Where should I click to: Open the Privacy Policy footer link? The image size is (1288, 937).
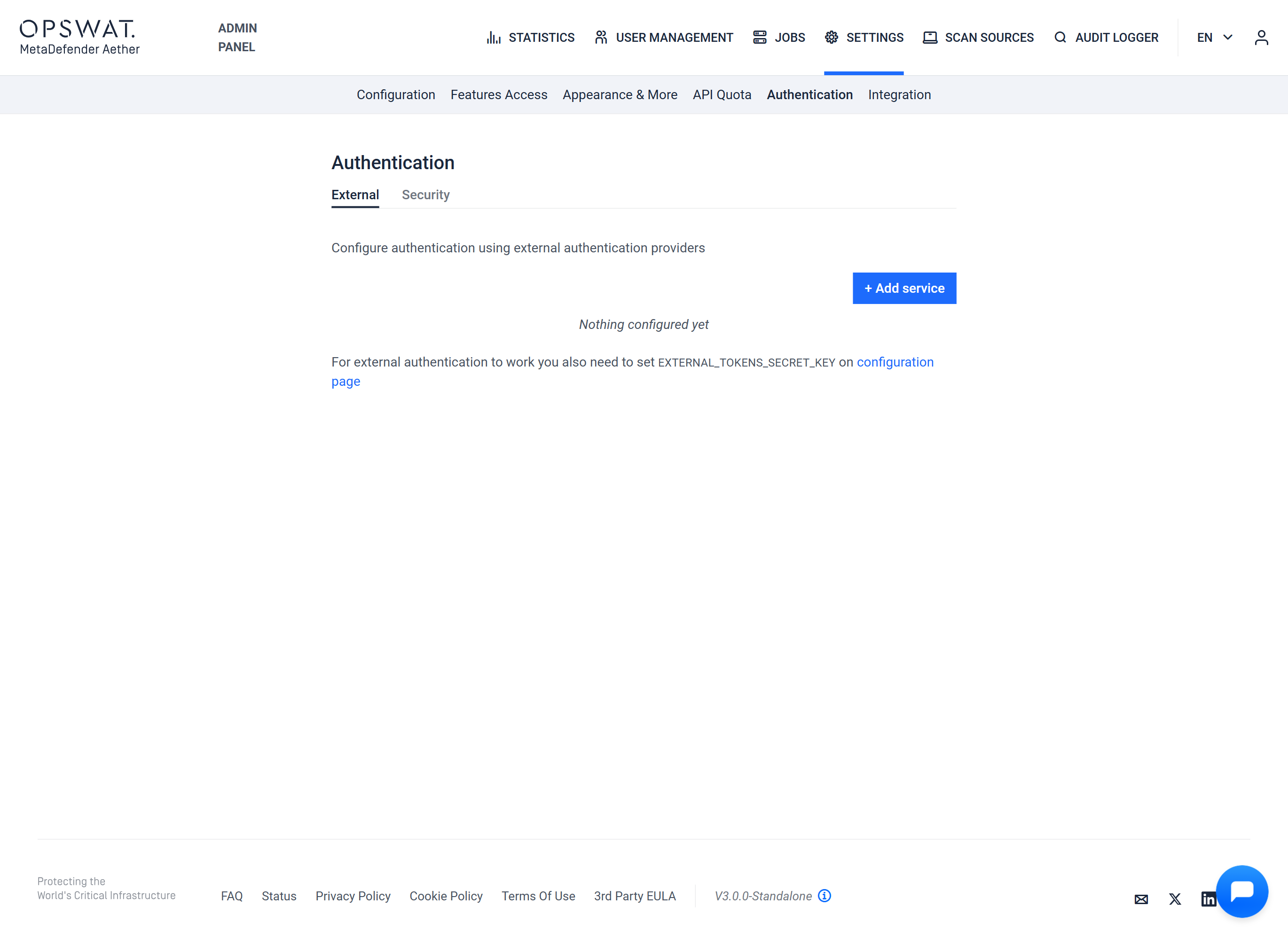tap(353, 896)
